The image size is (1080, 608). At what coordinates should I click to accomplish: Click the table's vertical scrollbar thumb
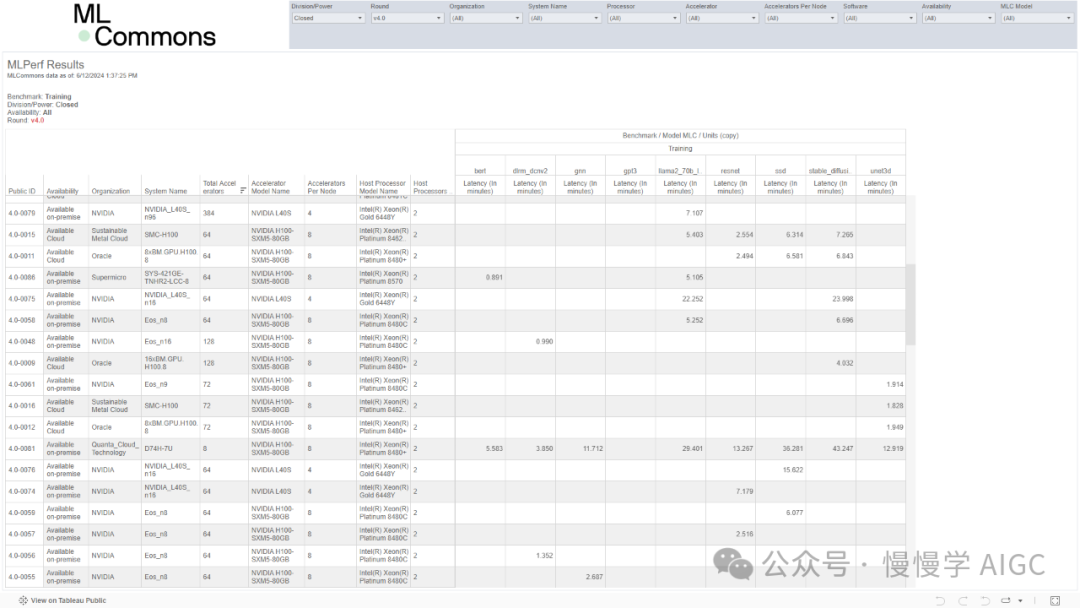[911, 304]
